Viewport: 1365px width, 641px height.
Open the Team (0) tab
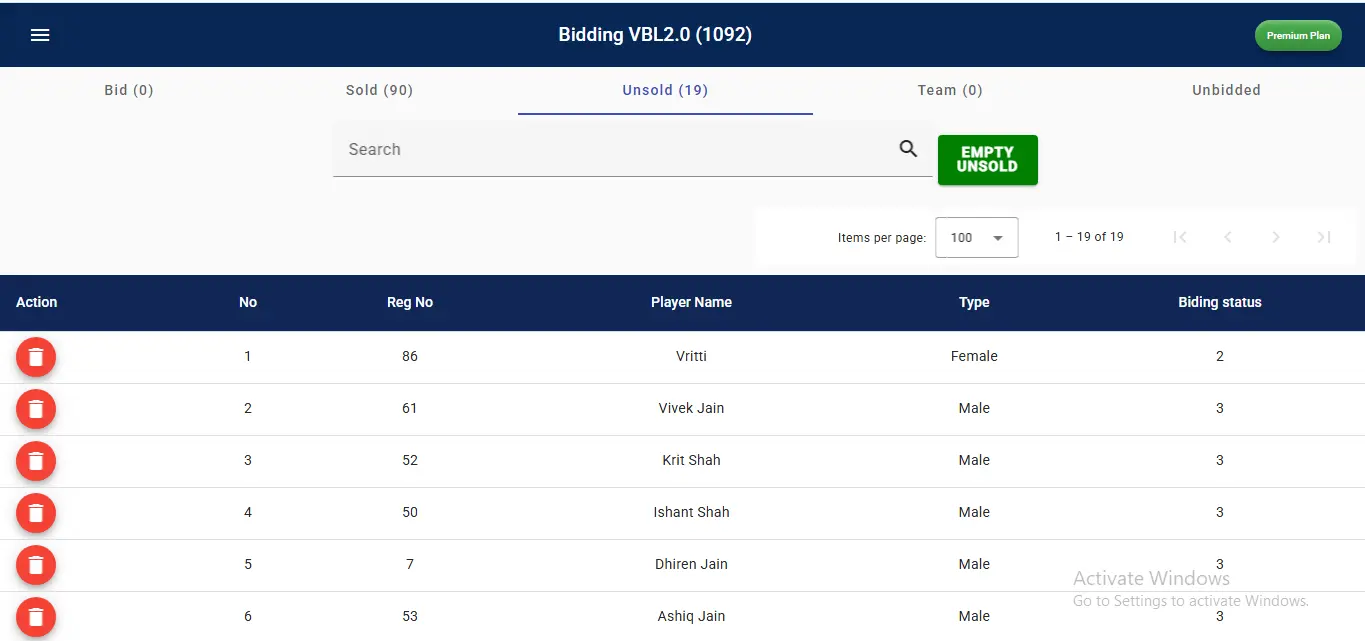(950, 90)
